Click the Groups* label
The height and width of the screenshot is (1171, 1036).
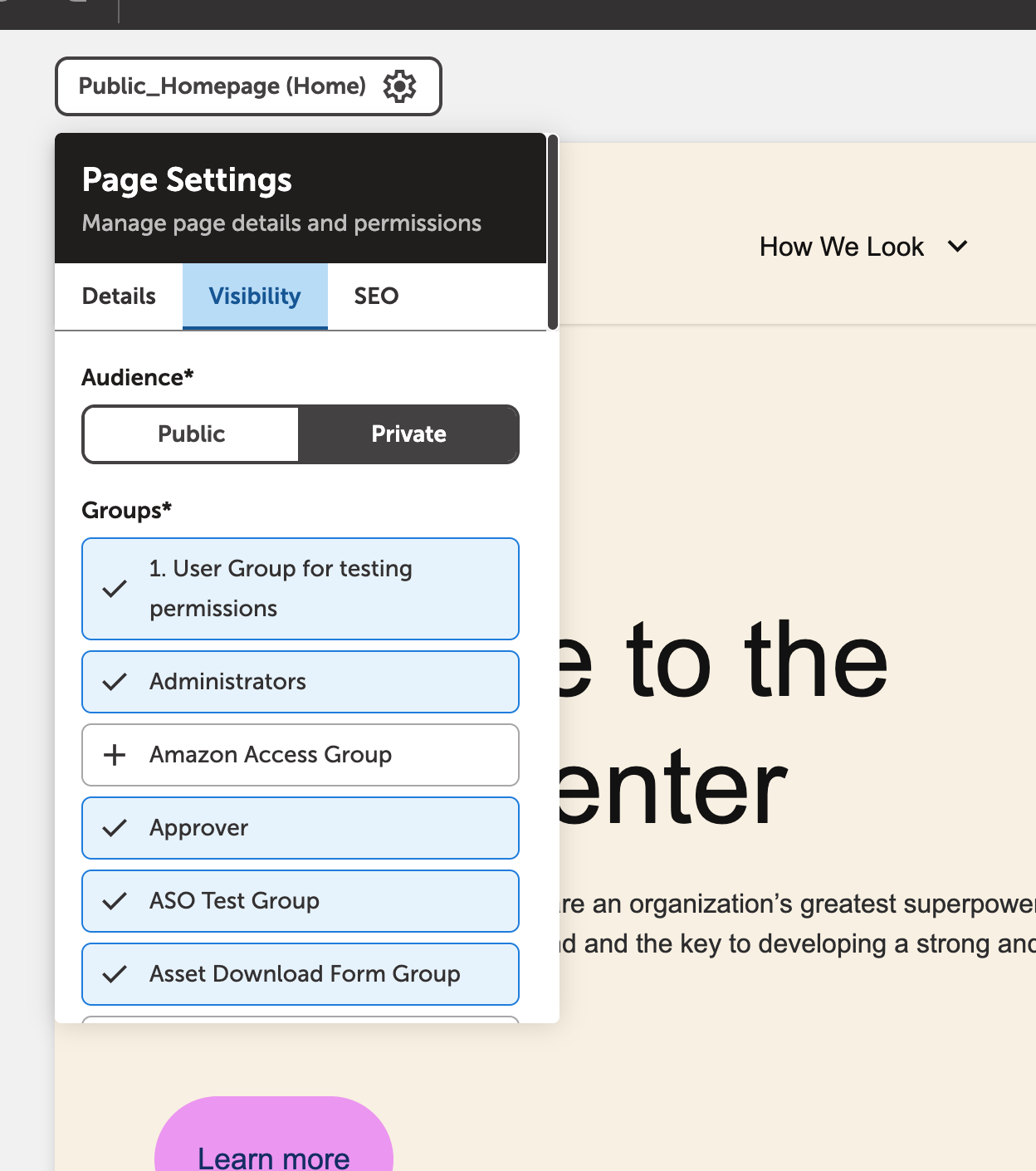coord(126,510)
